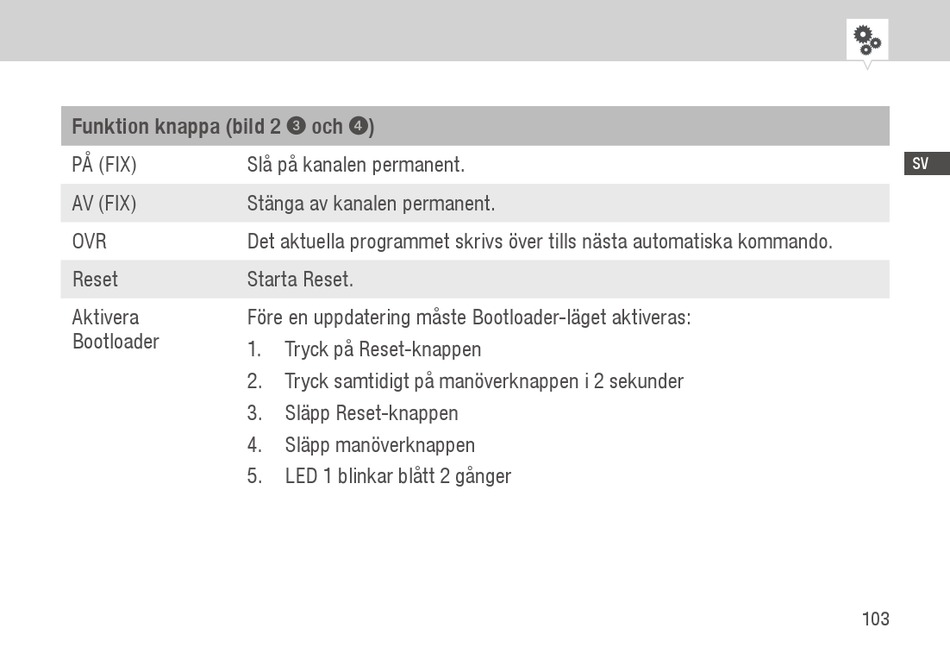
Task: Click step 4 'Släpp manöverknappen'
Action: pyautogui.click(x=380, y=445)
